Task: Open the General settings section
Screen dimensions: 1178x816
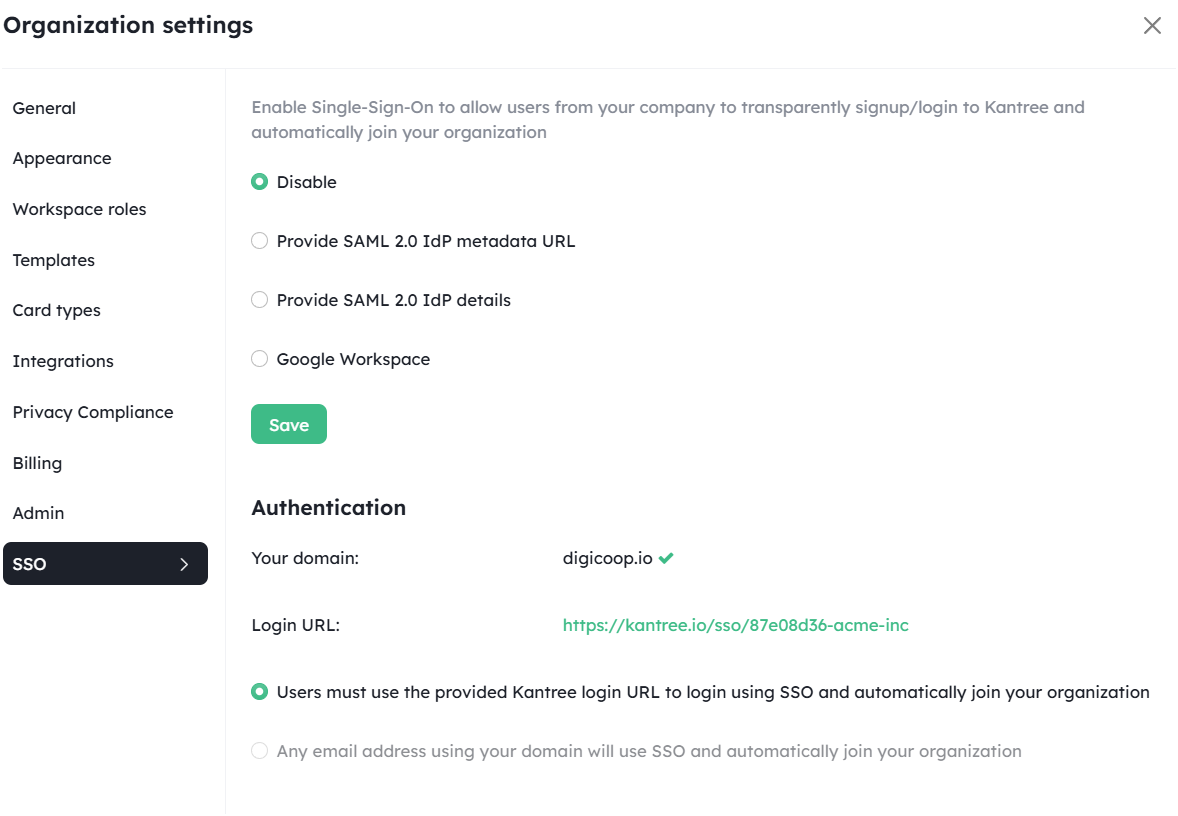Action: tap(44, 108)
